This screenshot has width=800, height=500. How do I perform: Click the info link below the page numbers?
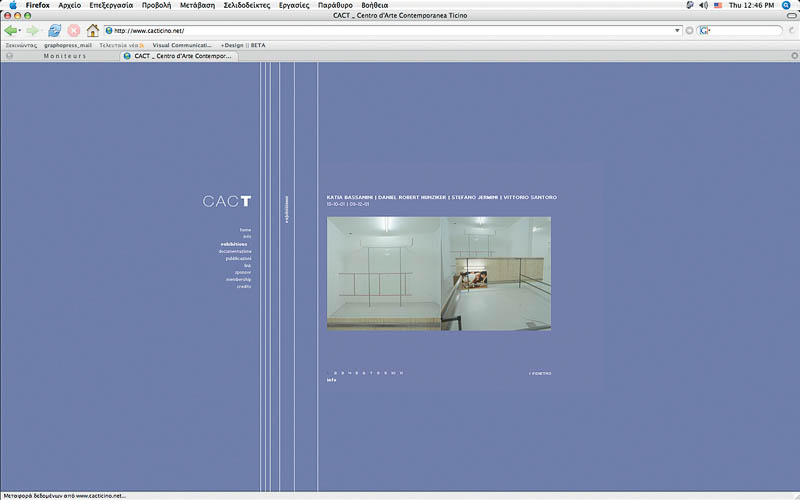[332, 380]
